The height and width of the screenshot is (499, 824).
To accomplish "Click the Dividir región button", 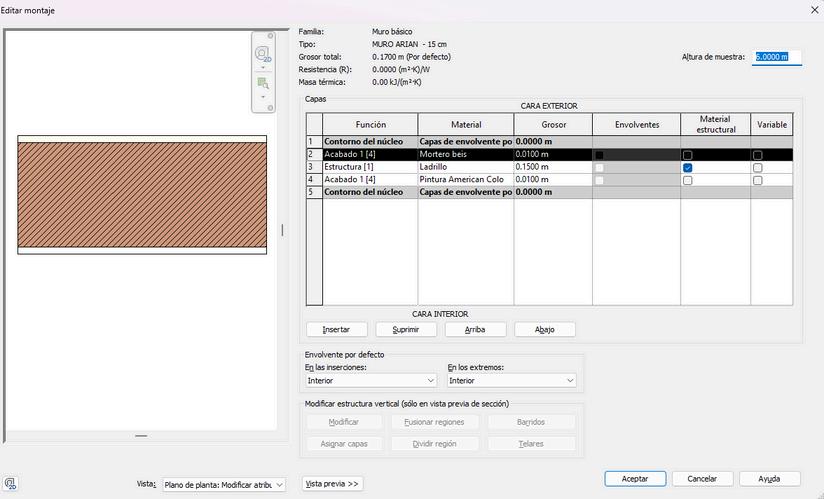I will [x=434, y=444].
